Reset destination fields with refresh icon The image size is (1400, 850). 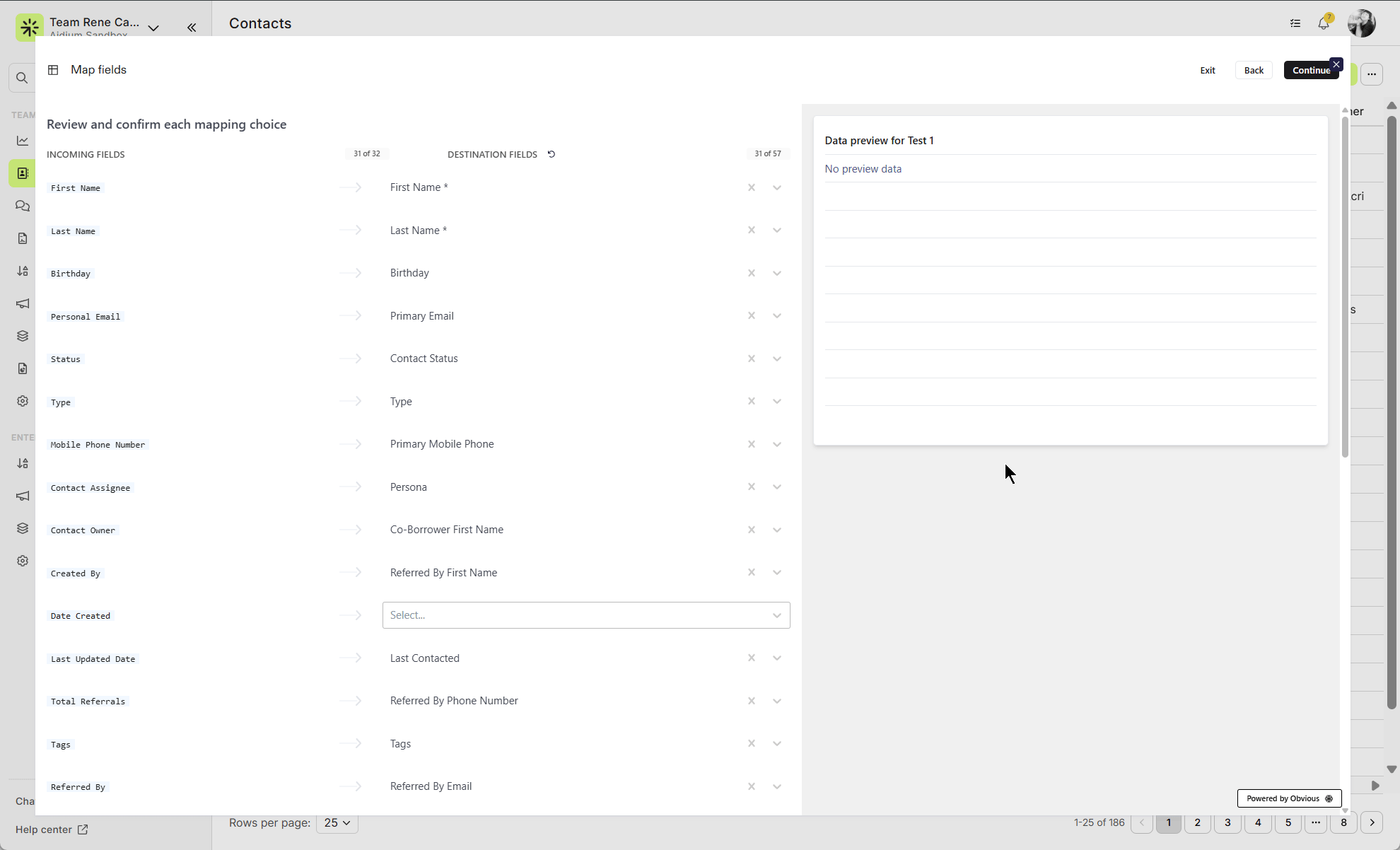click(552, 154)
